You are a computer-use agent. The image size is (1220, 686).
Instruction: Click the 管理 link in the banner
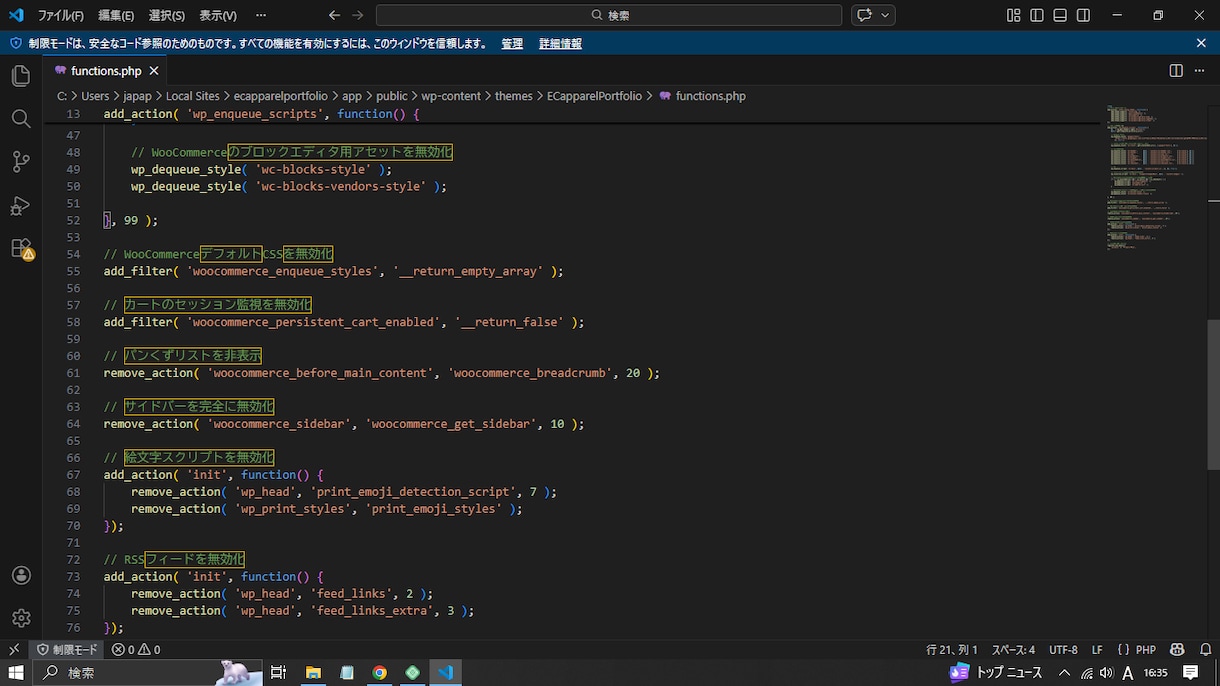pos(512,44)
